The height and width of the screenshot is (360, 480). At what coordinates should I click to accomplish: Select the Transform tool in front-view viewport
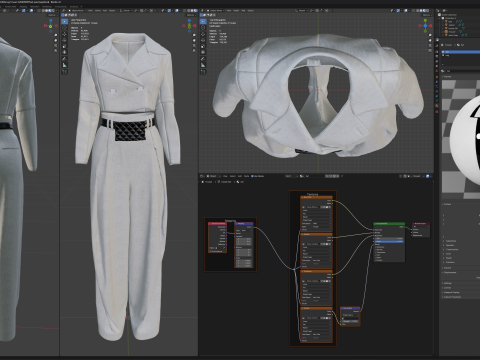64,52
